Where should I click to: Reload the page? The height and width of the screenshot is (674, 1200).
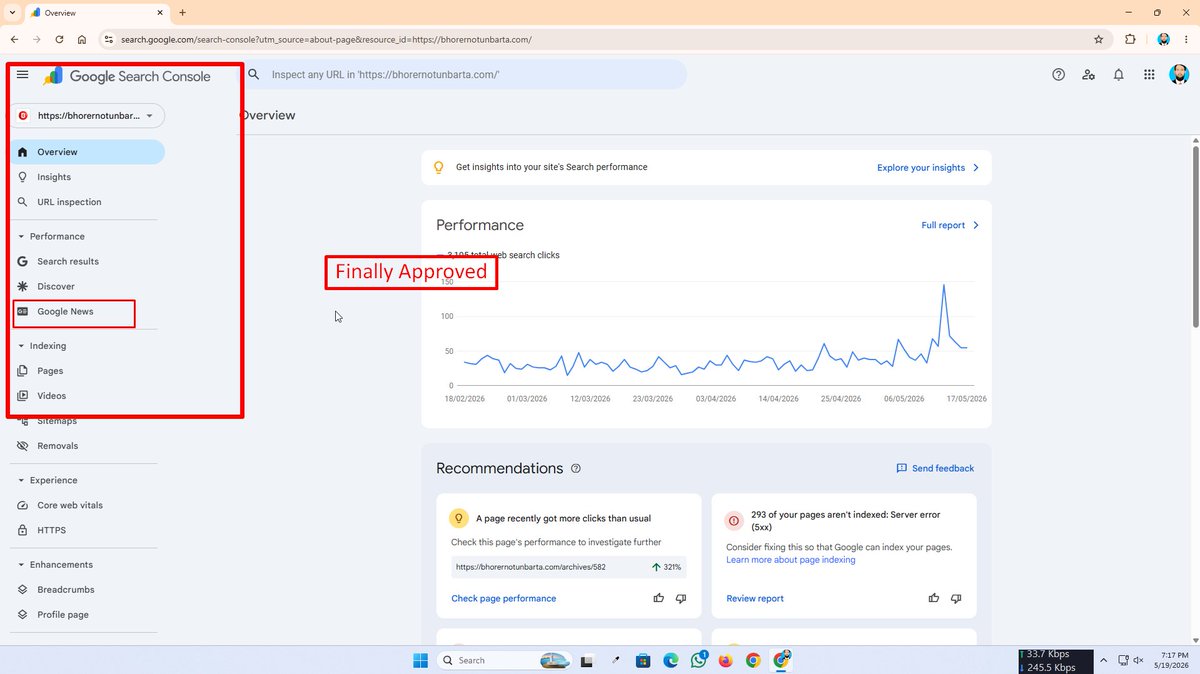point(59,40)
